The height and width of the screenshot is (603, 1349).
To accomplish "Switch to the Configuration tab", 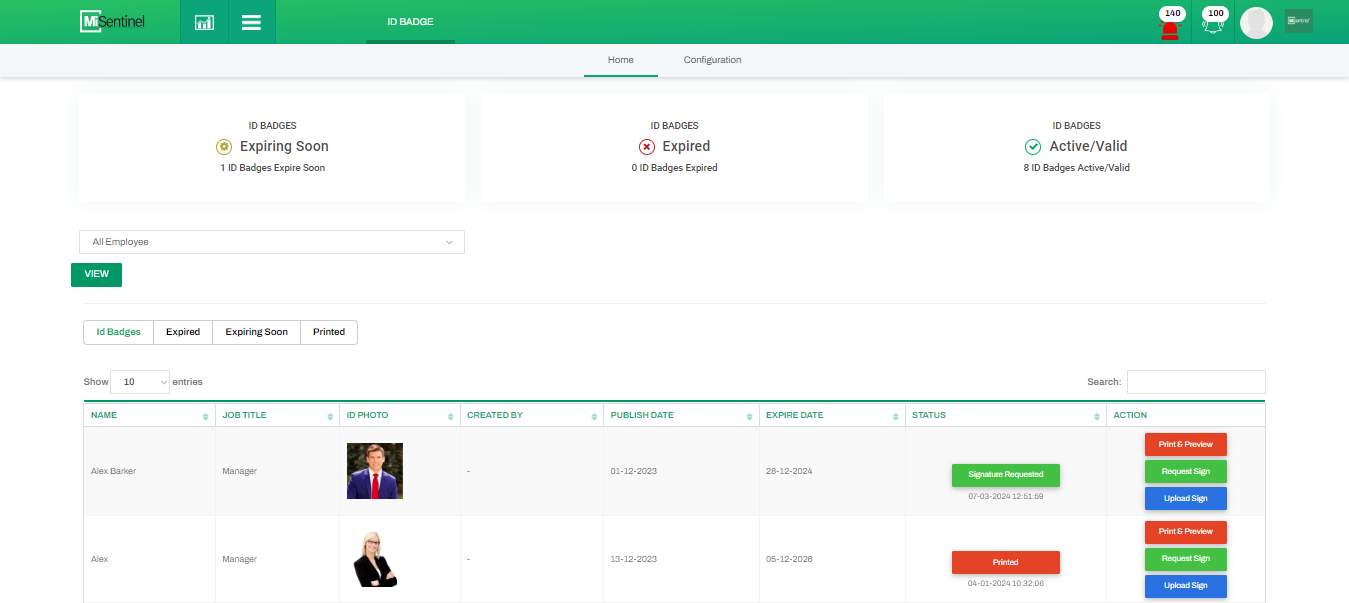I will [x=712, y=60].
